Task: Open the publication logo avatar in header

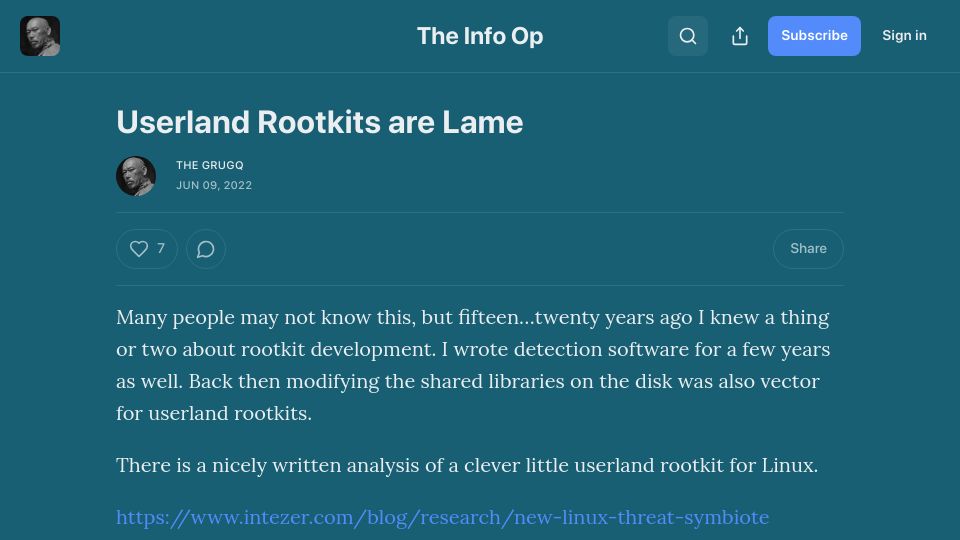Action: [x=40, y=36]
